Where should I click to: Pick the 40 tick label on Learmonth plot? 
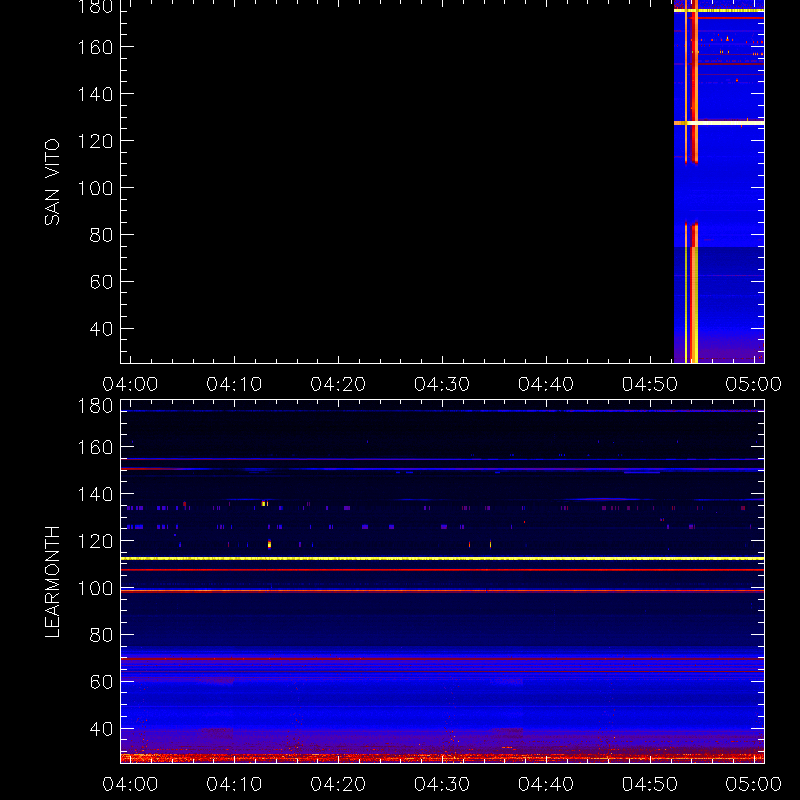[101, 729]
